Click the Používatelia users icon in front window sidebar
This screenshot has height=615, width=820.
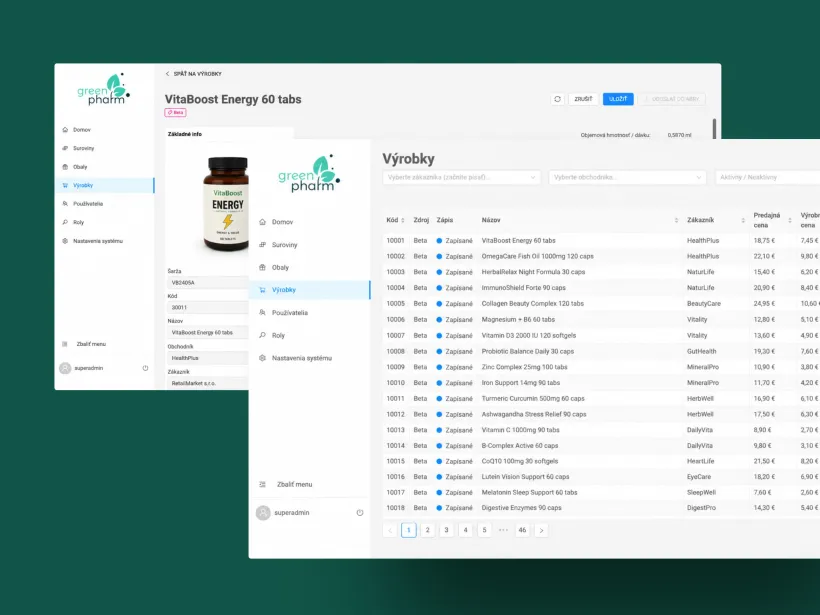pyautogui.click(x=263, y=313)
